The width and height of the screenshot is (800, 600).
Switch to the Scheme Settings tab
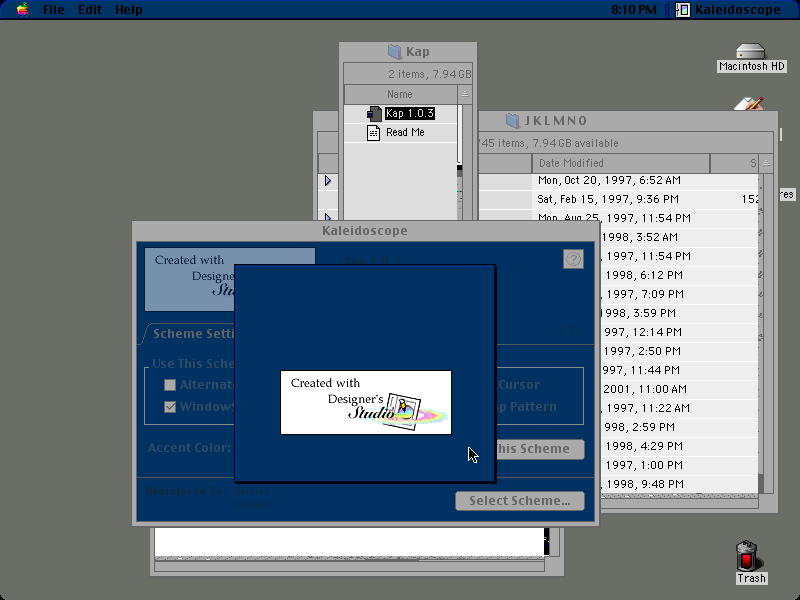[191, 334]
